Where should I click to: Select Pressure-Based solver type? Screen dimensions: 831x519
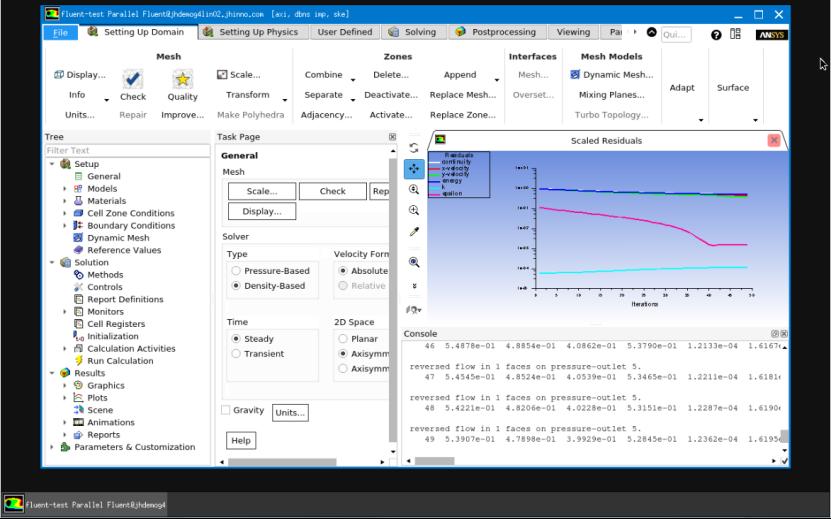tap(236, 271)
